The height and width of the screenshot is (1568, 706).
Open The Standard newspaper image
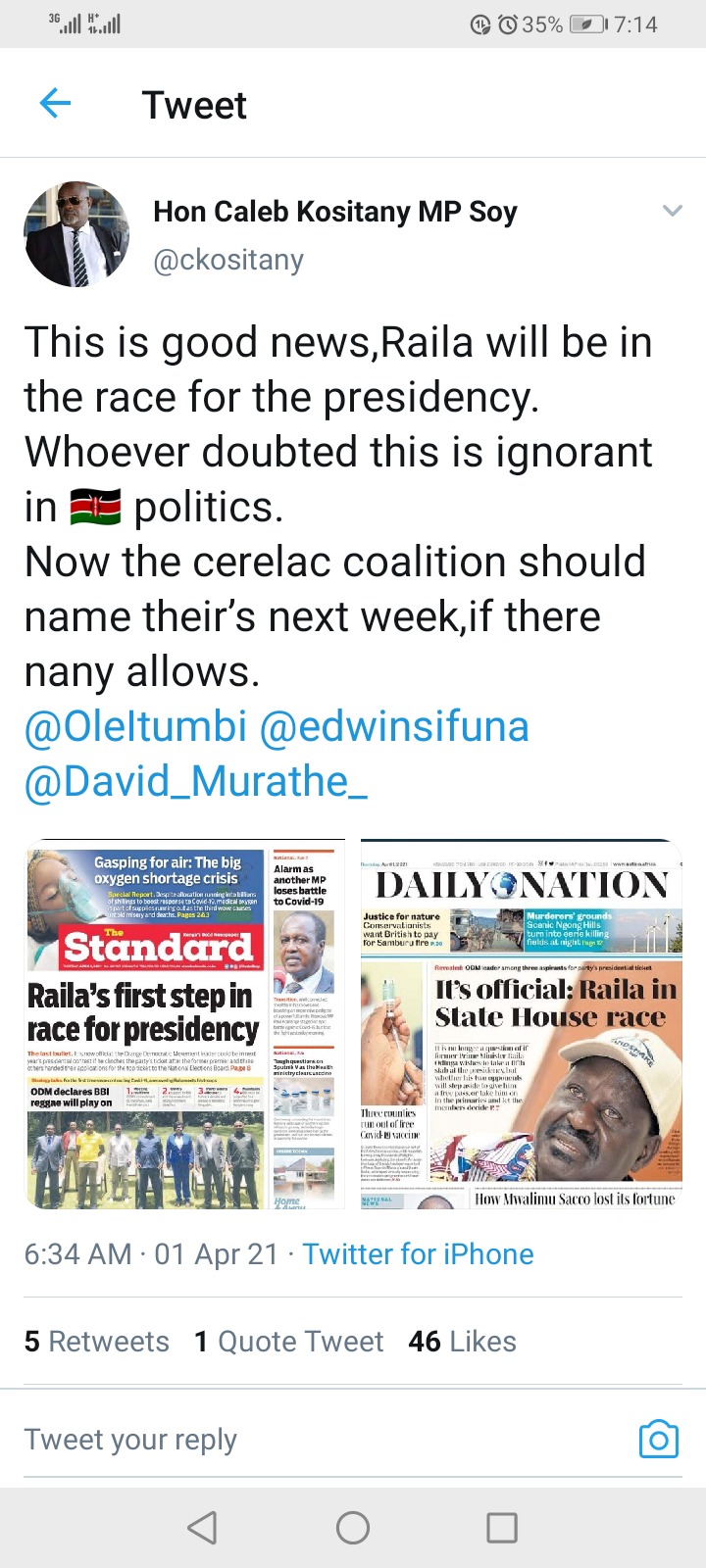tap(185, 1024)
